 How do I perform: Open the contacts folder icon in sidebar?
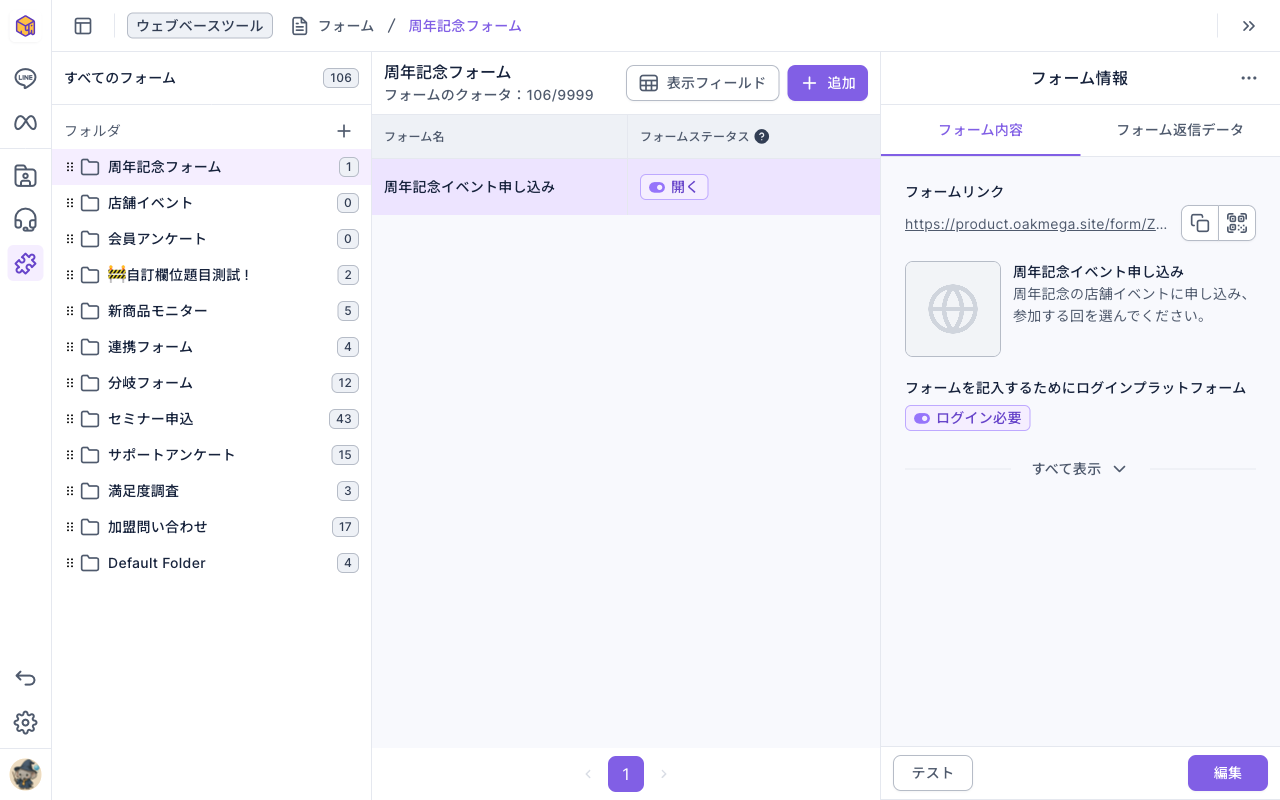click(x=25, y=176)
